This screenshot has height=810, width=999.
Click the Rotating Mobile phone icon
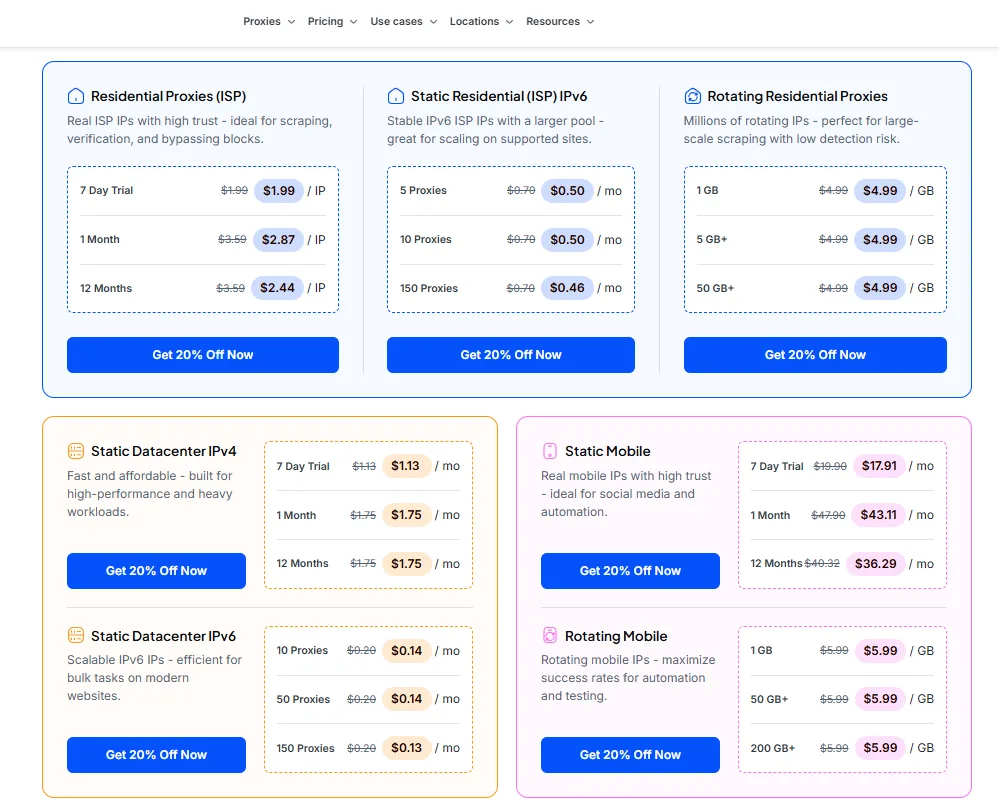coord(550,636)
